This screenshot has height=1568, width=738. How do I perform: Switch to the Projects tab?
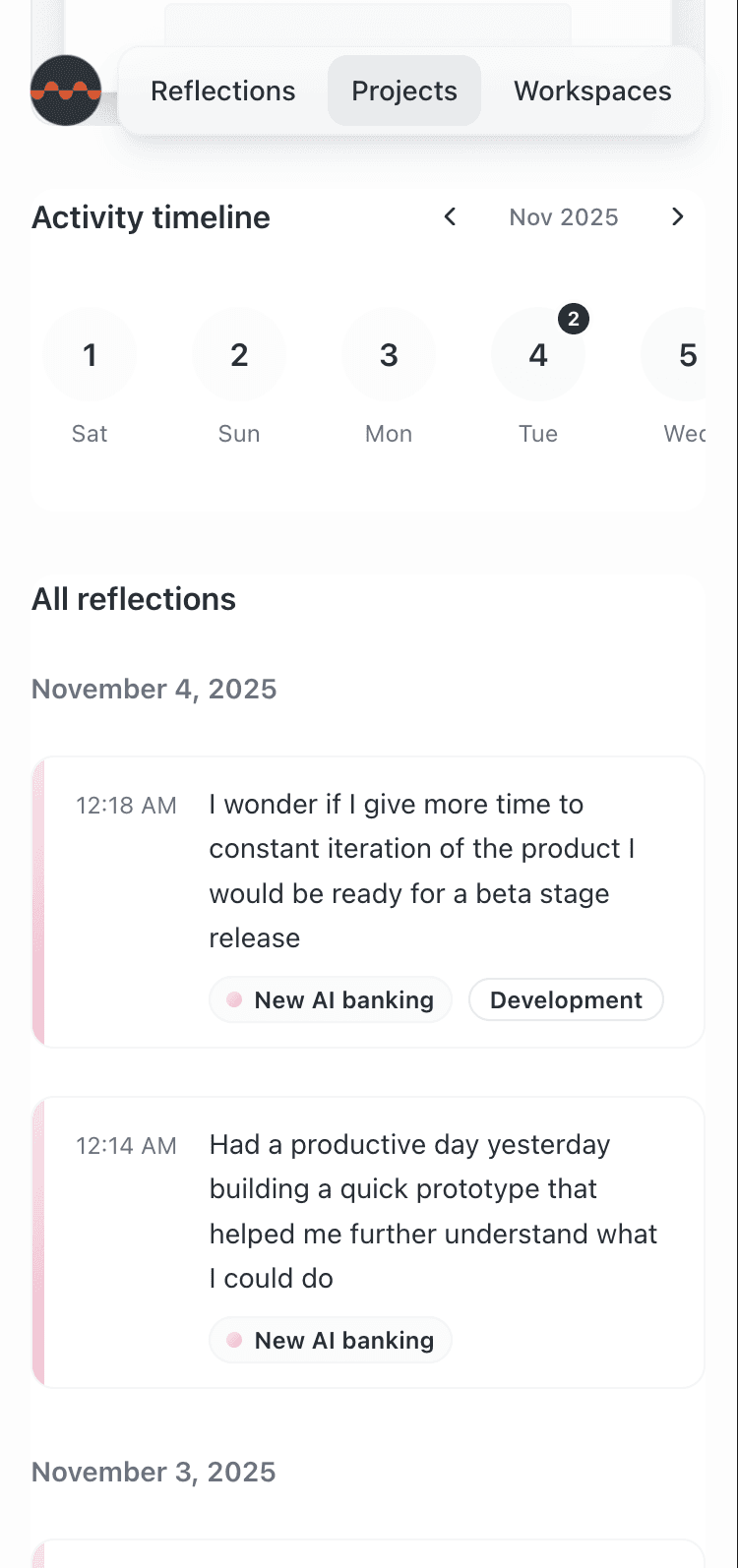click(x=404, y=90)
